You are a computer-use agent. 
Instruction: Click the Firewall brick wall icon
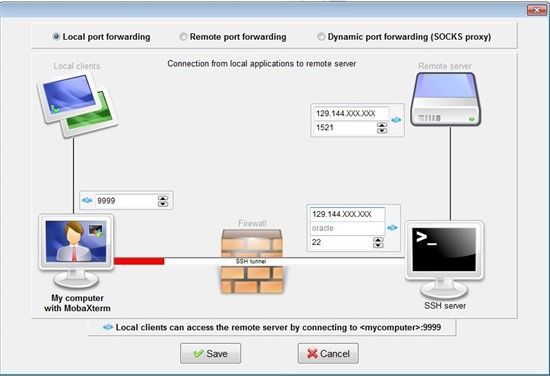(x=252, y=261)
